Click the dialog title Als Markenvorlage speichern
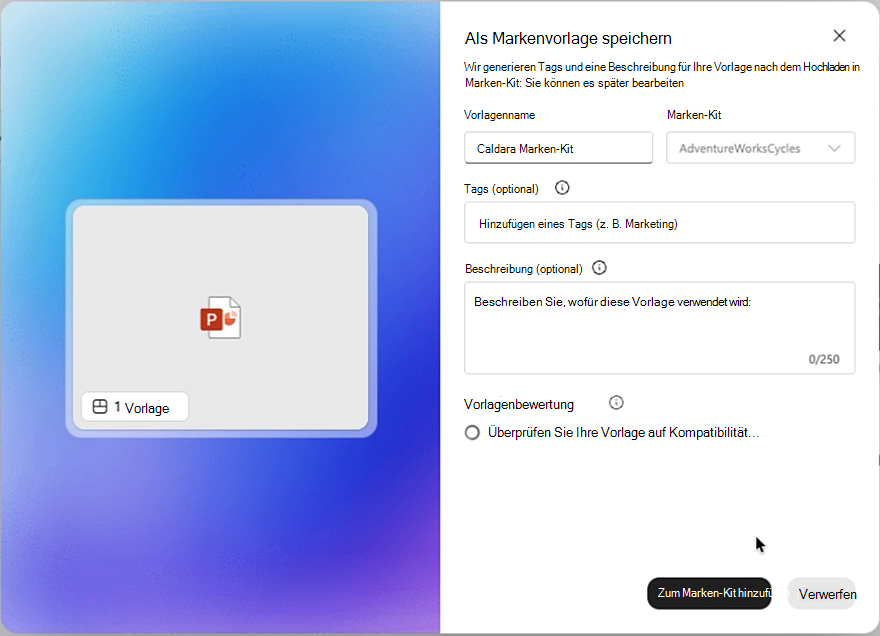The height and width of the screenshot is (636, 880). [568, 38]
